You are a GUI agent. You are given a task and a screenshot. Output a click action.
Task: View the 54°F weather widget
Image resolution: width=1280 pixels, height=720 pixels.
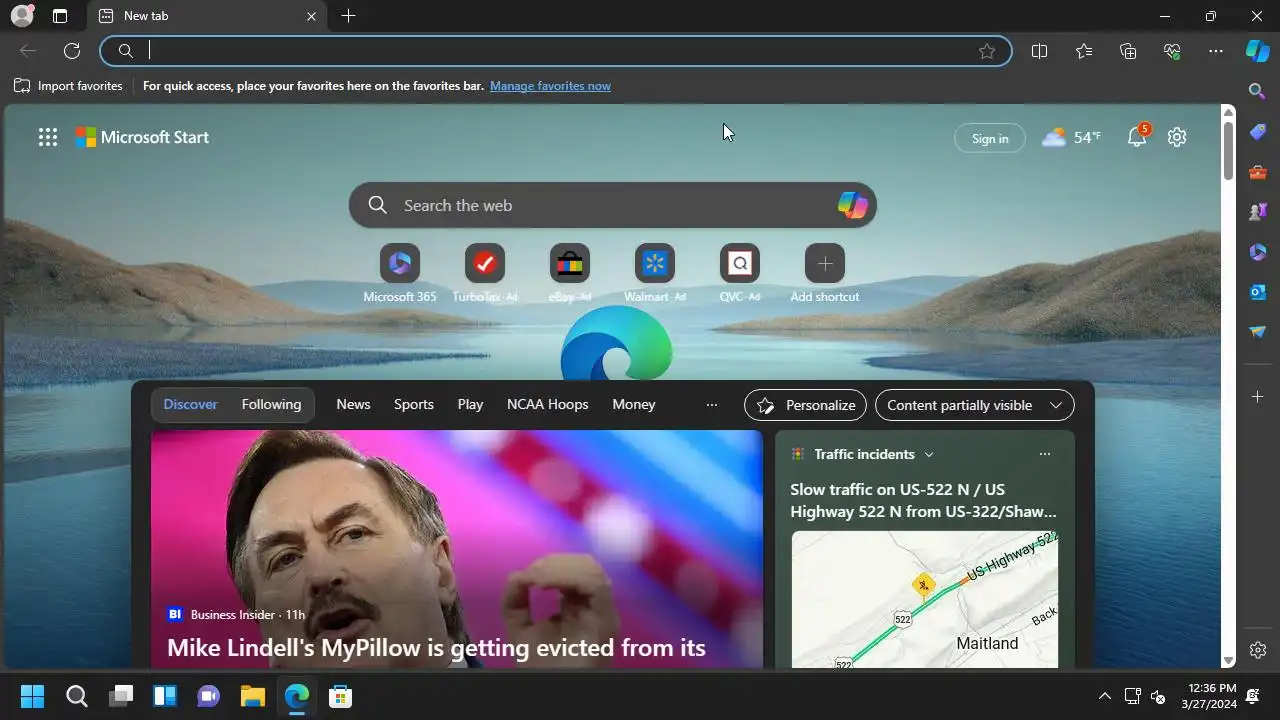coord(1071,137)
